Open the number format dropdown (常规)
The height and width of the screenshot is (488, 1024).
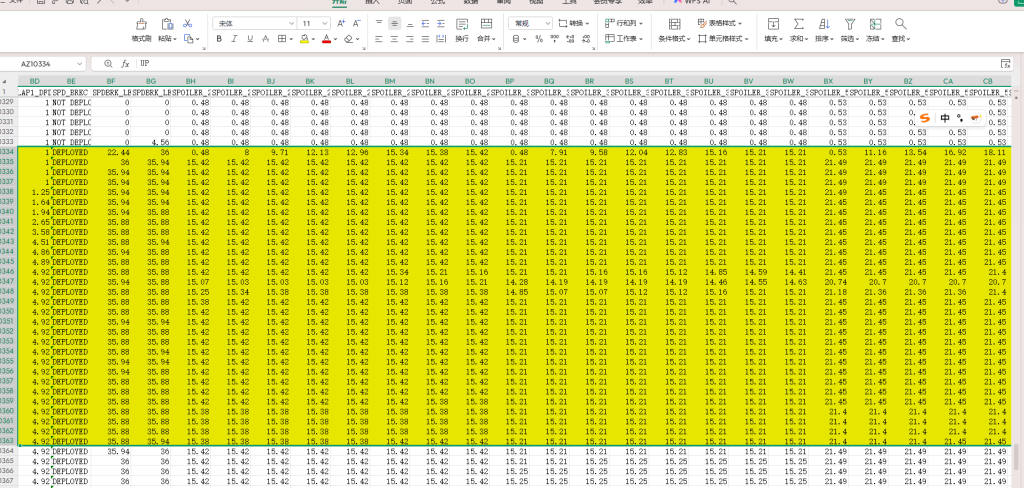547,24
